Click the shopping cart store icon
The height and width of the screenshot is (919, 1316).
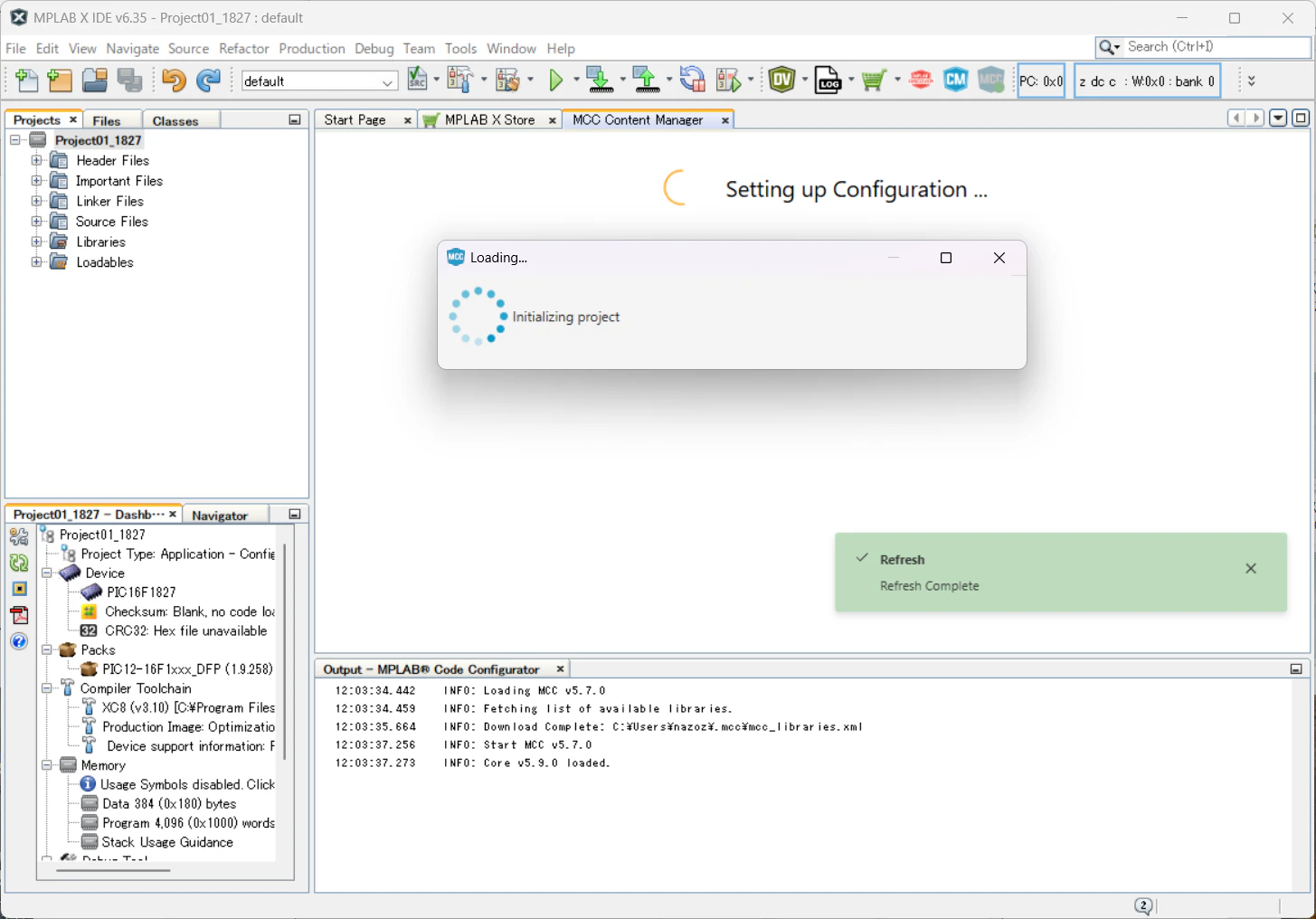coord(873,81)
